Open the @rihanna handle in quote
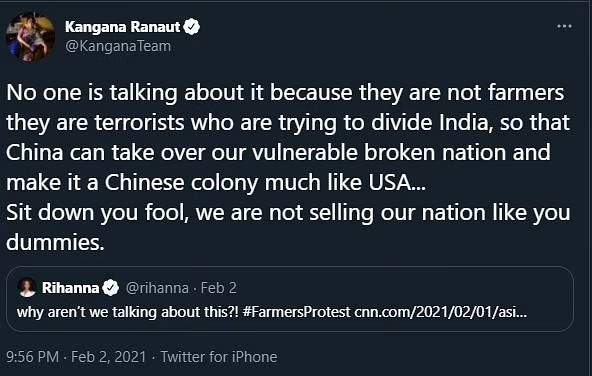The height and width of the screenshot is (376, 592). pos(157,288)
